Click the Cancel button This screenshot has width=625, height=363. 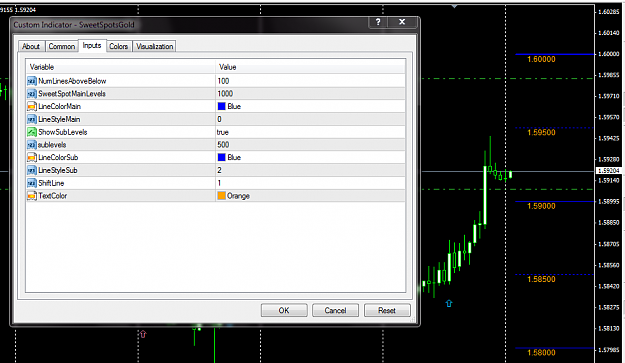pyautogui.click(x=335, y=310)
